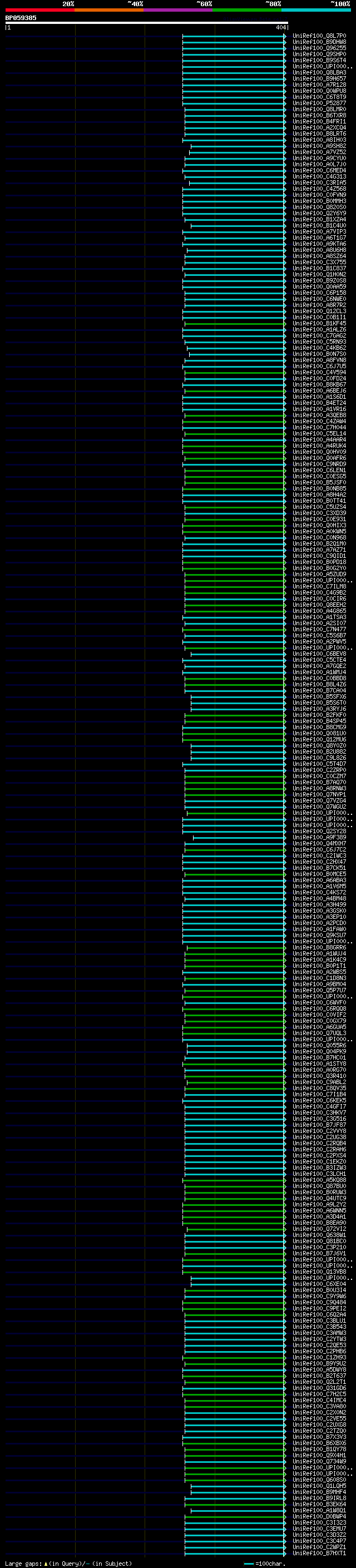Viewport: 356px width, 1568px height.
Task: Select the UniRef100_Q081U0 label
Action: [319, 734]
